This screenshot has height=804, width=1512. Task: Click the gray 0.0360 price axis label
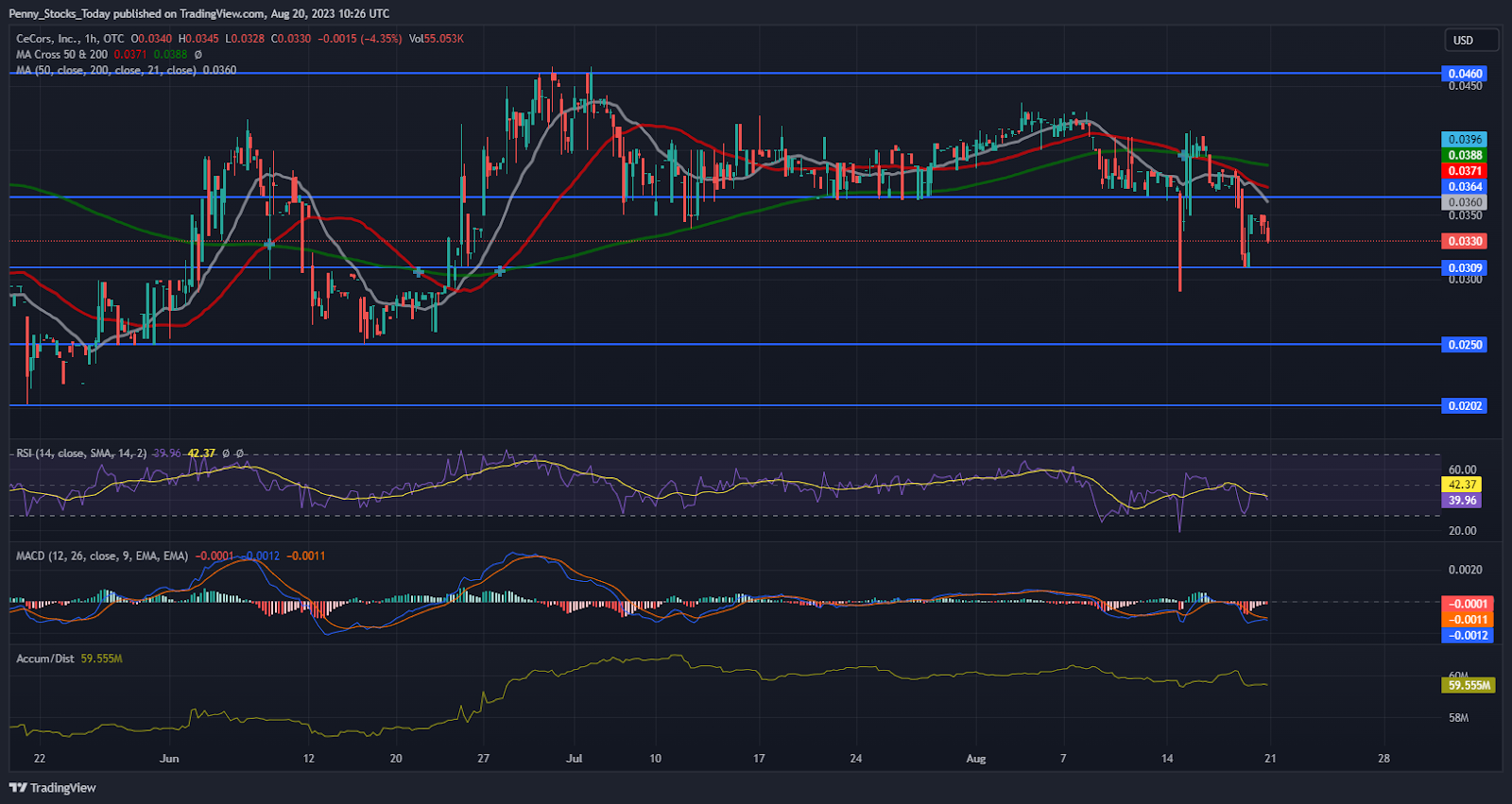(1465, 202)
